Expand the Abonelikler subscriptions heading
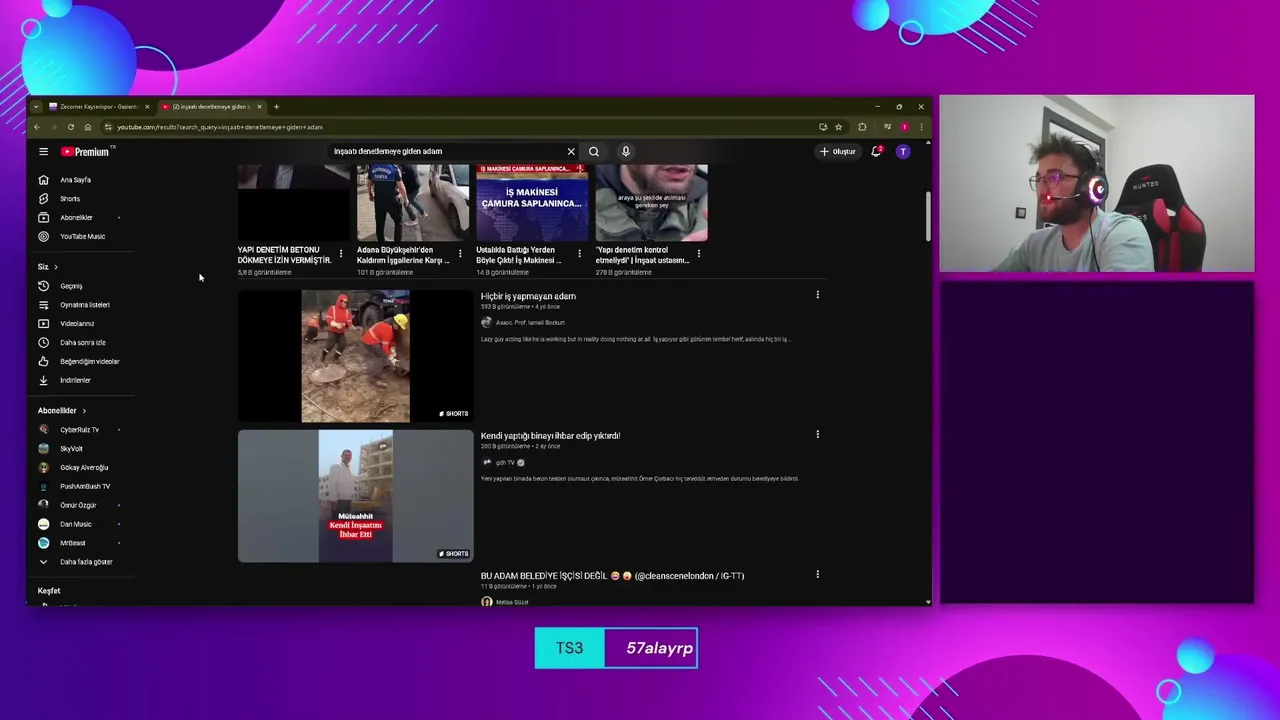Viewport: 1280px width, 720px height. [x=62, y=411]
